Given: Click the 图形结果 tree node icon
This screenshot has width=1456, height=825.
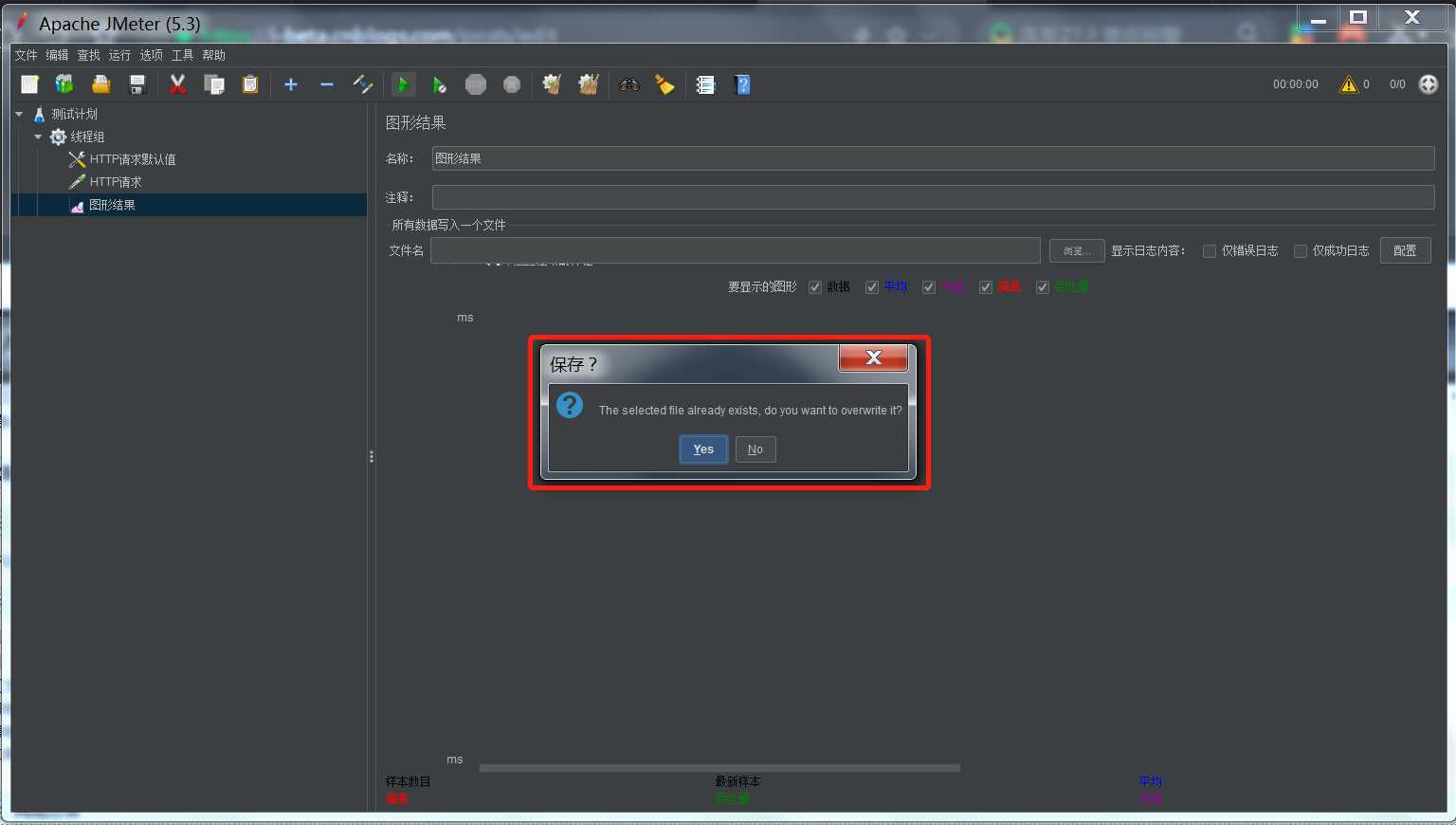Looking at the screenshot, I should click(x=77, y=205).
